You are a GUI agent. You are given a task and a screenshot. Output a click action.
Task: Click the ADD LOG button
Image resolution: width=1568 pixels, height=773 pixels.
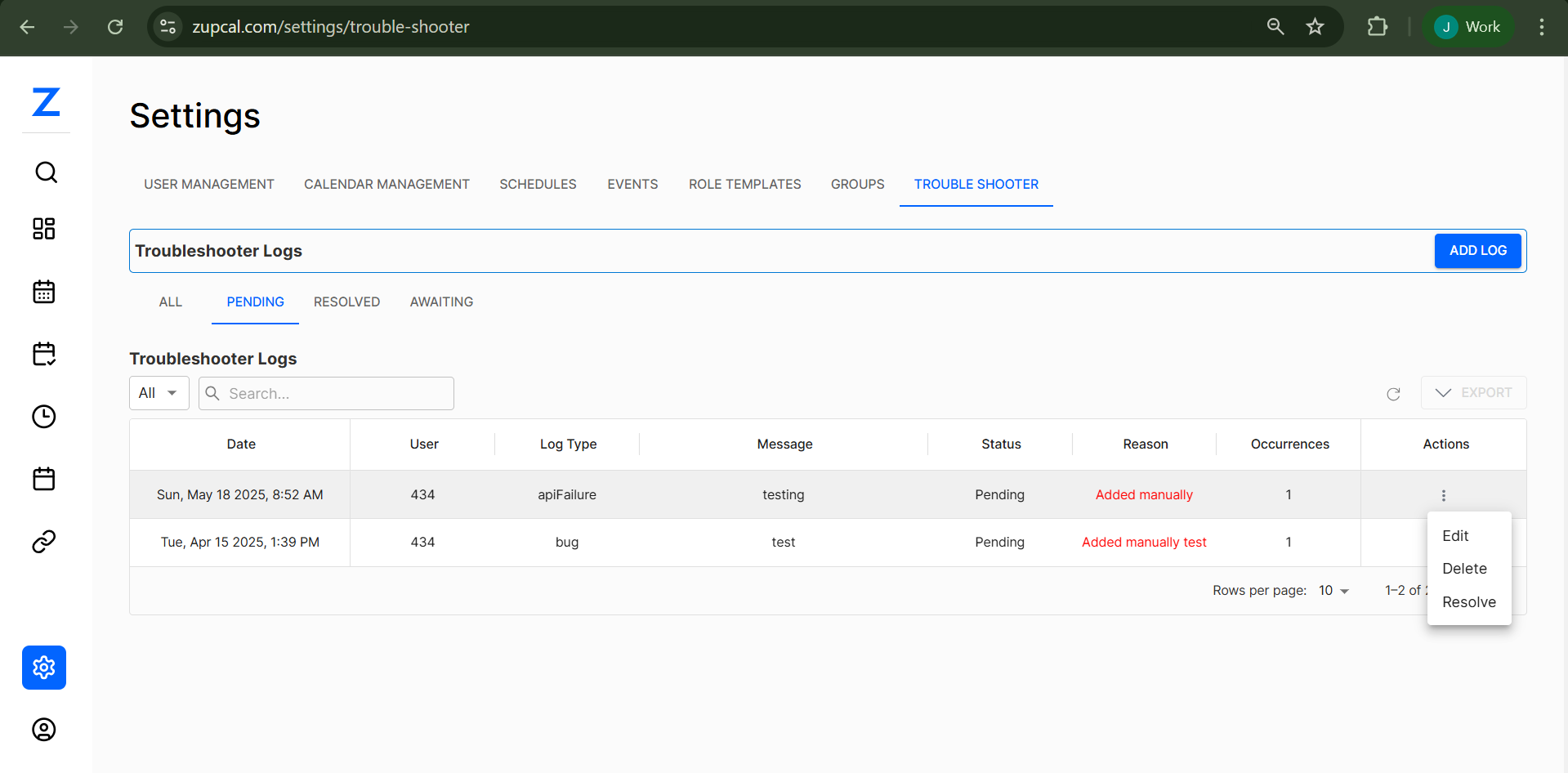point(1477,251)
